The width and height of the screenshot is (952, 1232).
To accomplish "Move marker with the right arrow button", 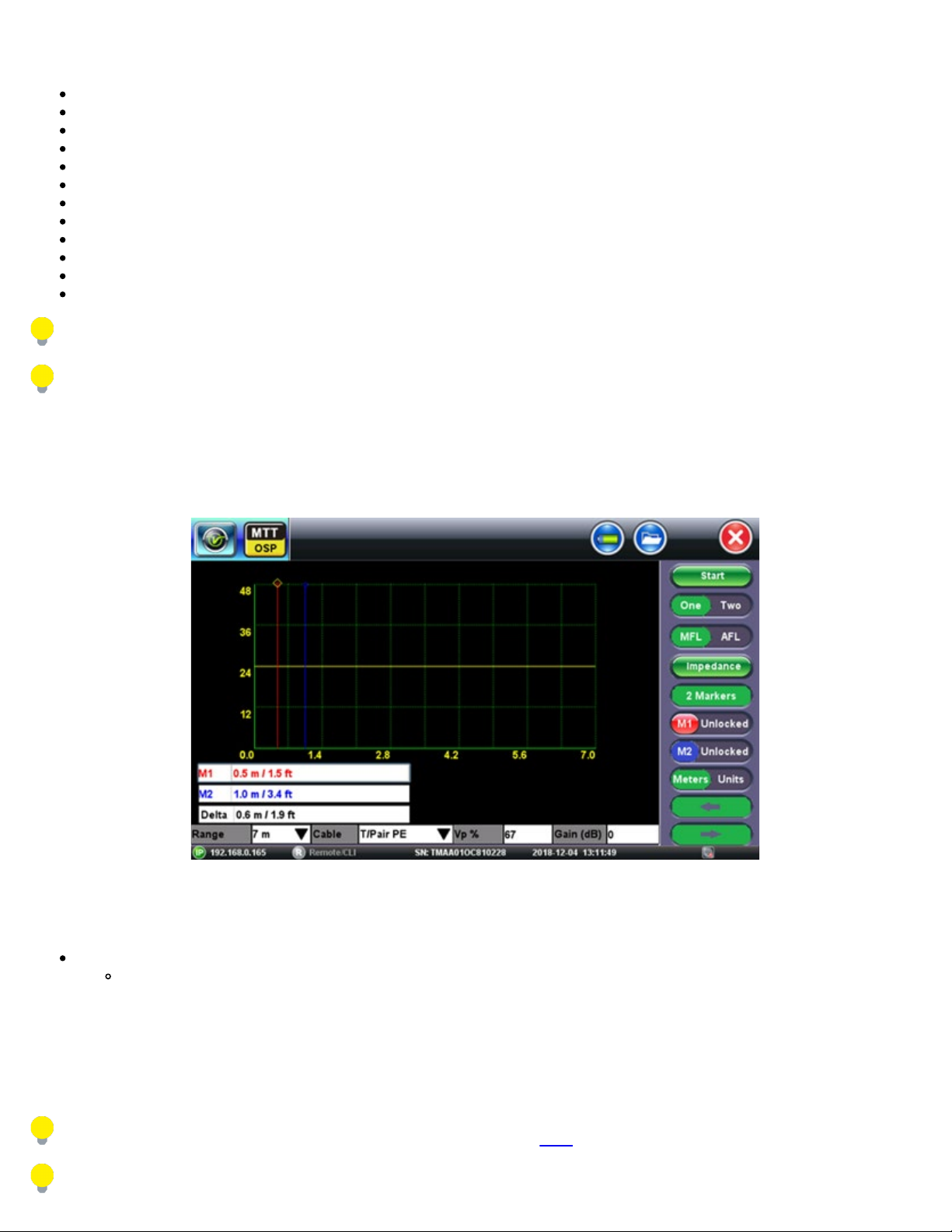I will [x=711, y=834].
